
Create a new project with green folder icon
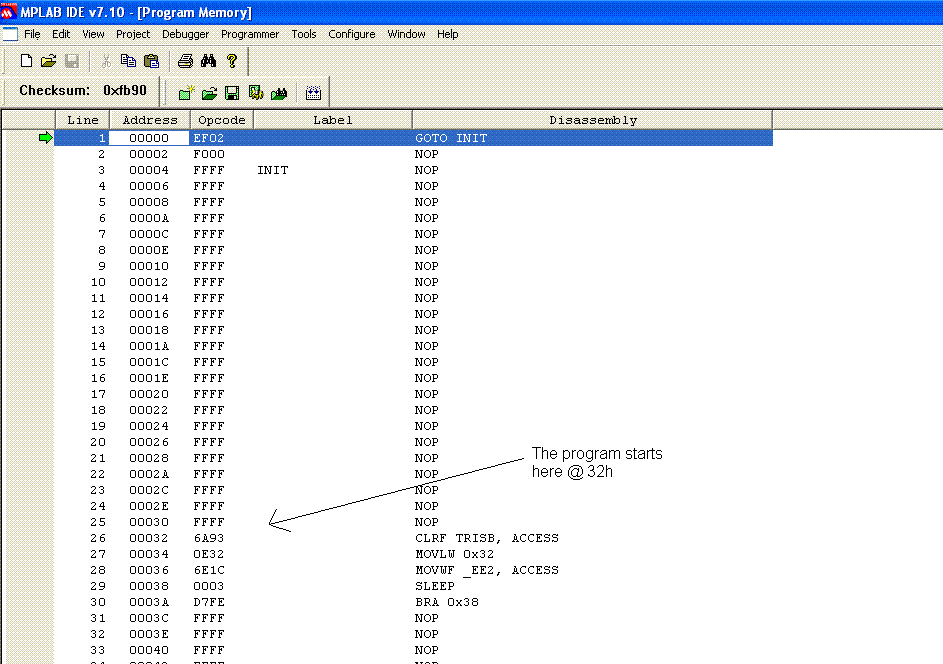coord(186,93)
